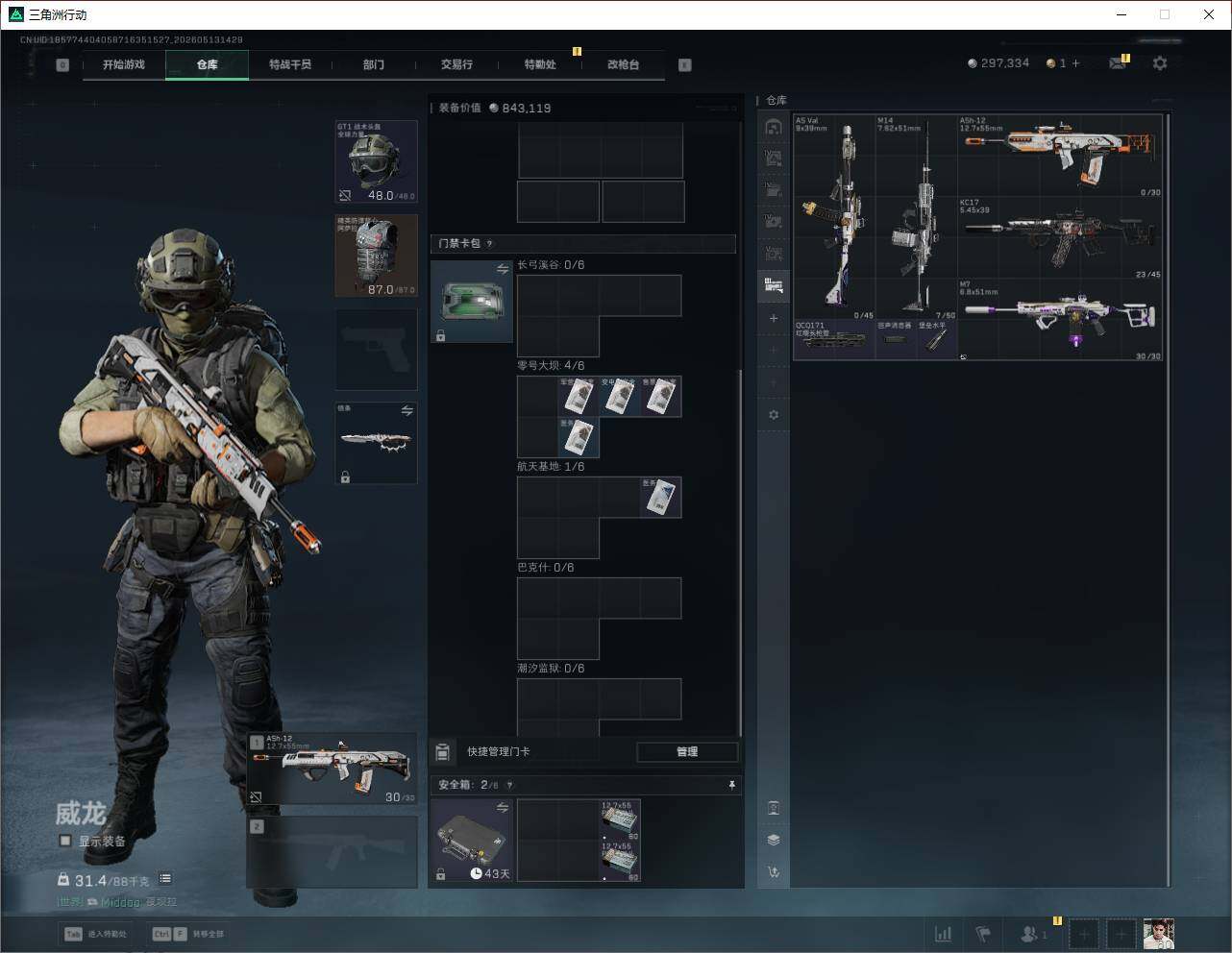Viewport: 1232px width, 953px height.
Task: Click the warehouse sidebar icon above the layers icon
Action: 774,808
